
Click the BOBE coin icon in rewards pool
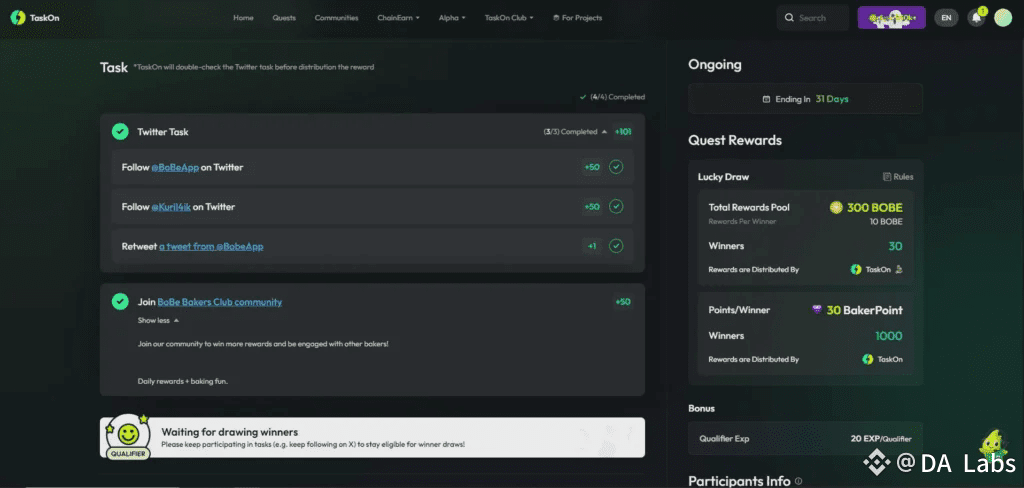837,207
